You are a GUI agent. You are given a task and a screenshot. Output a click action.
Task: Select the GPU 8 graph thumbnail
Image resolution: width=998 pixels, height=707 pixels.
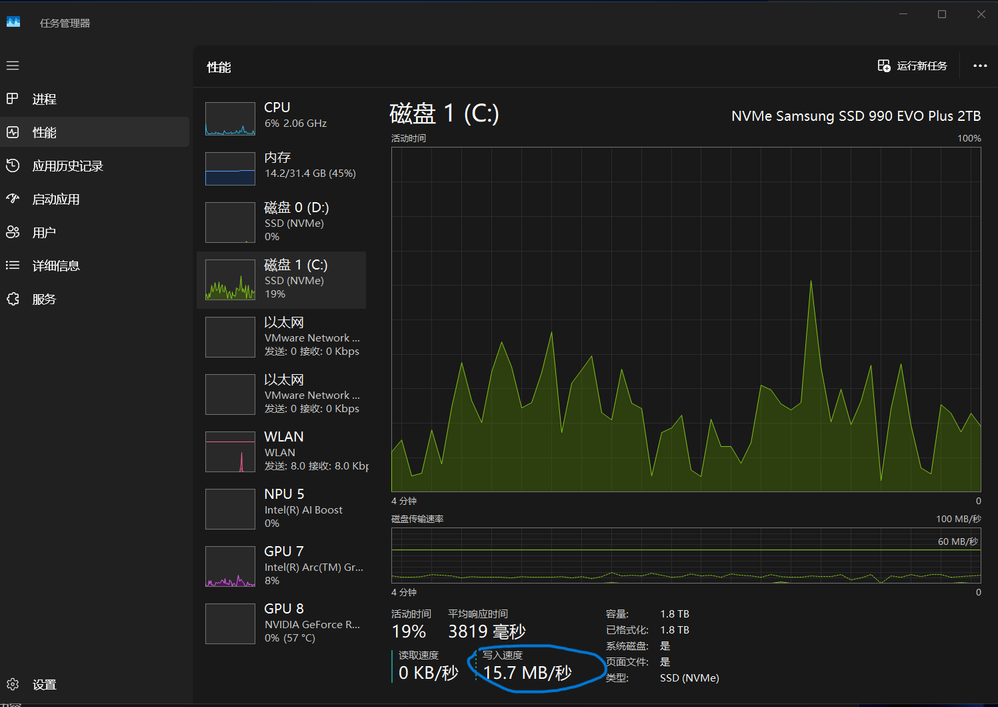pyautogui.click(x=230, y=624)
